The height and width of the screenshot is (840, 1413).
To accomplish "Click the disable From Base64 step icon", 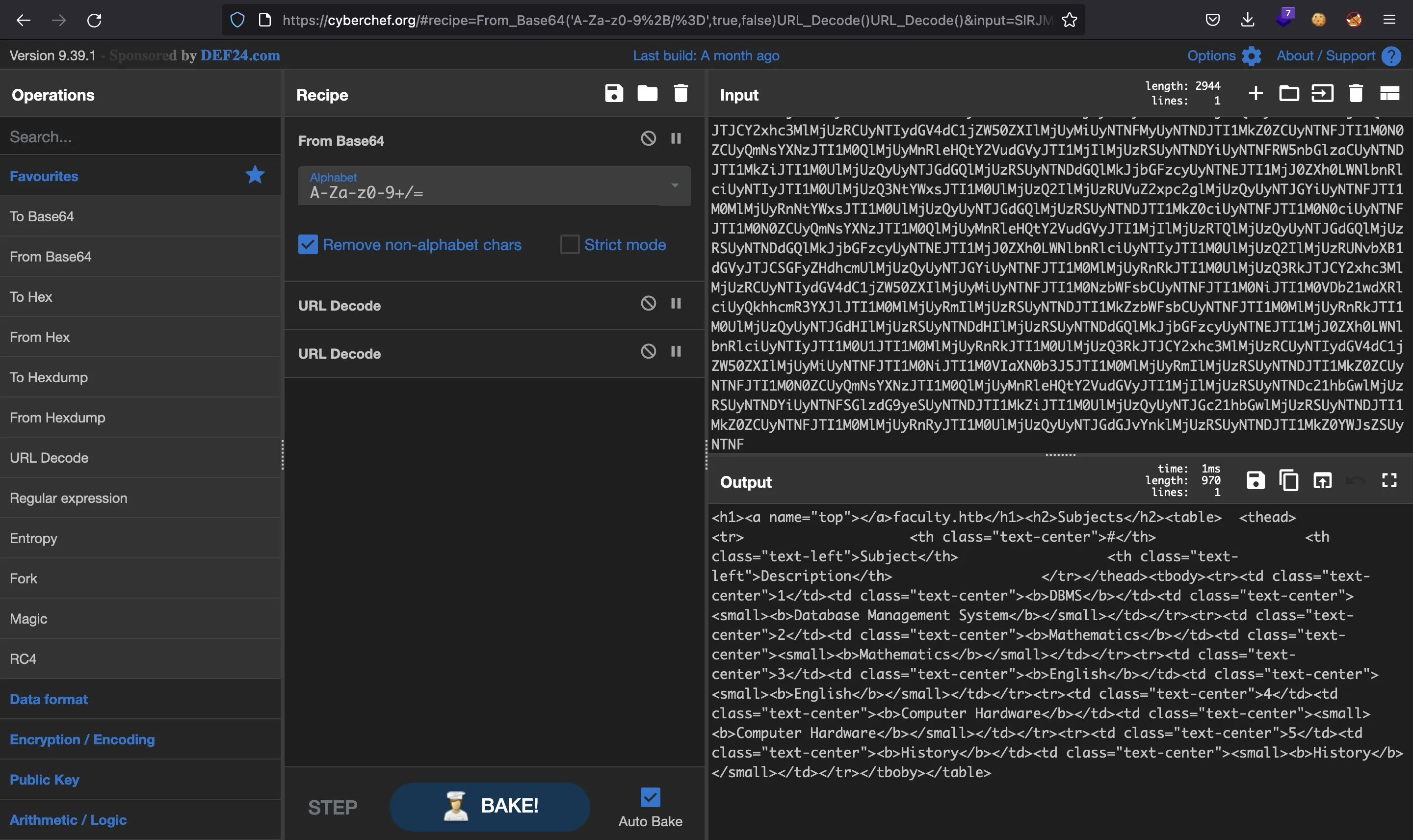I will (x=648, y=140).
